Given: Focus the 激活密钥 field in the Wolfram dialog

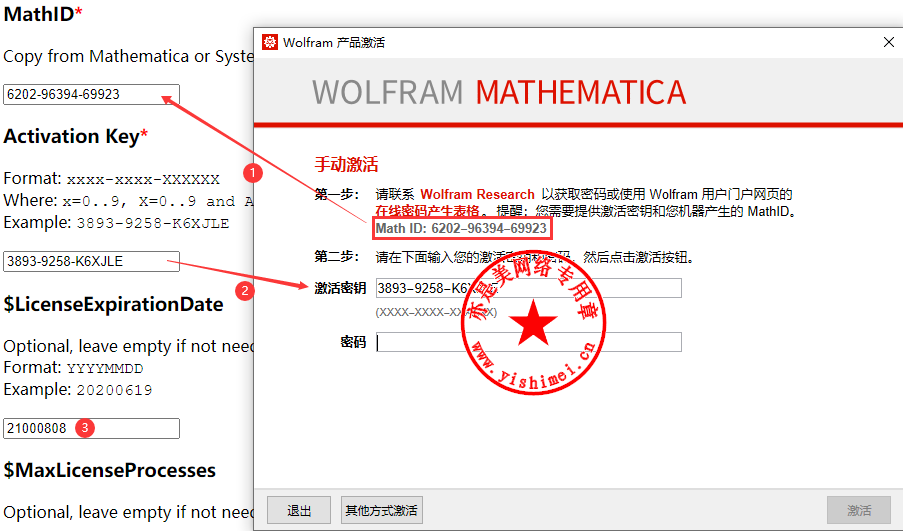Looking at the screenshot, I should (528, 288).
